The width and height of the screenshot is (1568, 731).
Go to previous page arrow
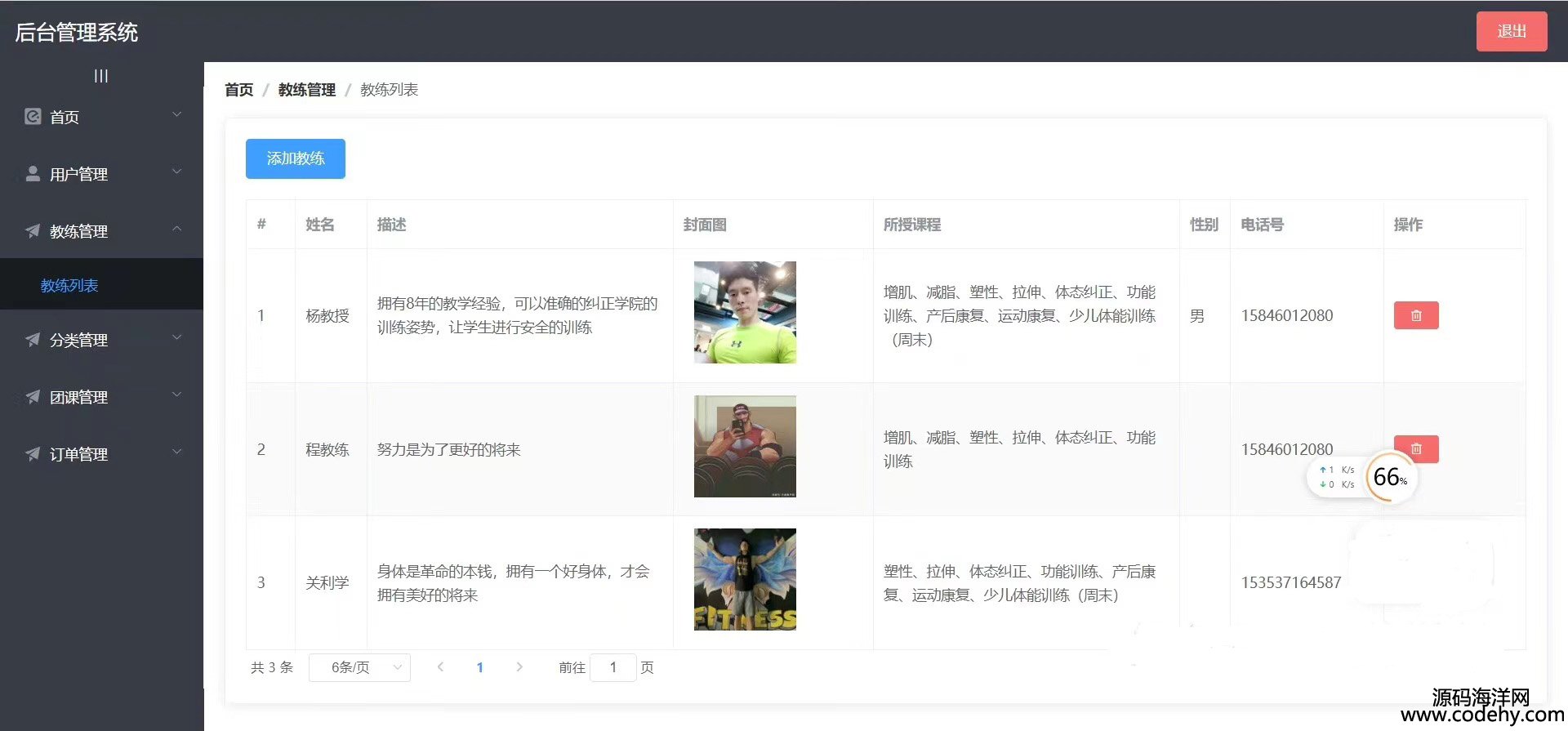(x=440, y=667)
